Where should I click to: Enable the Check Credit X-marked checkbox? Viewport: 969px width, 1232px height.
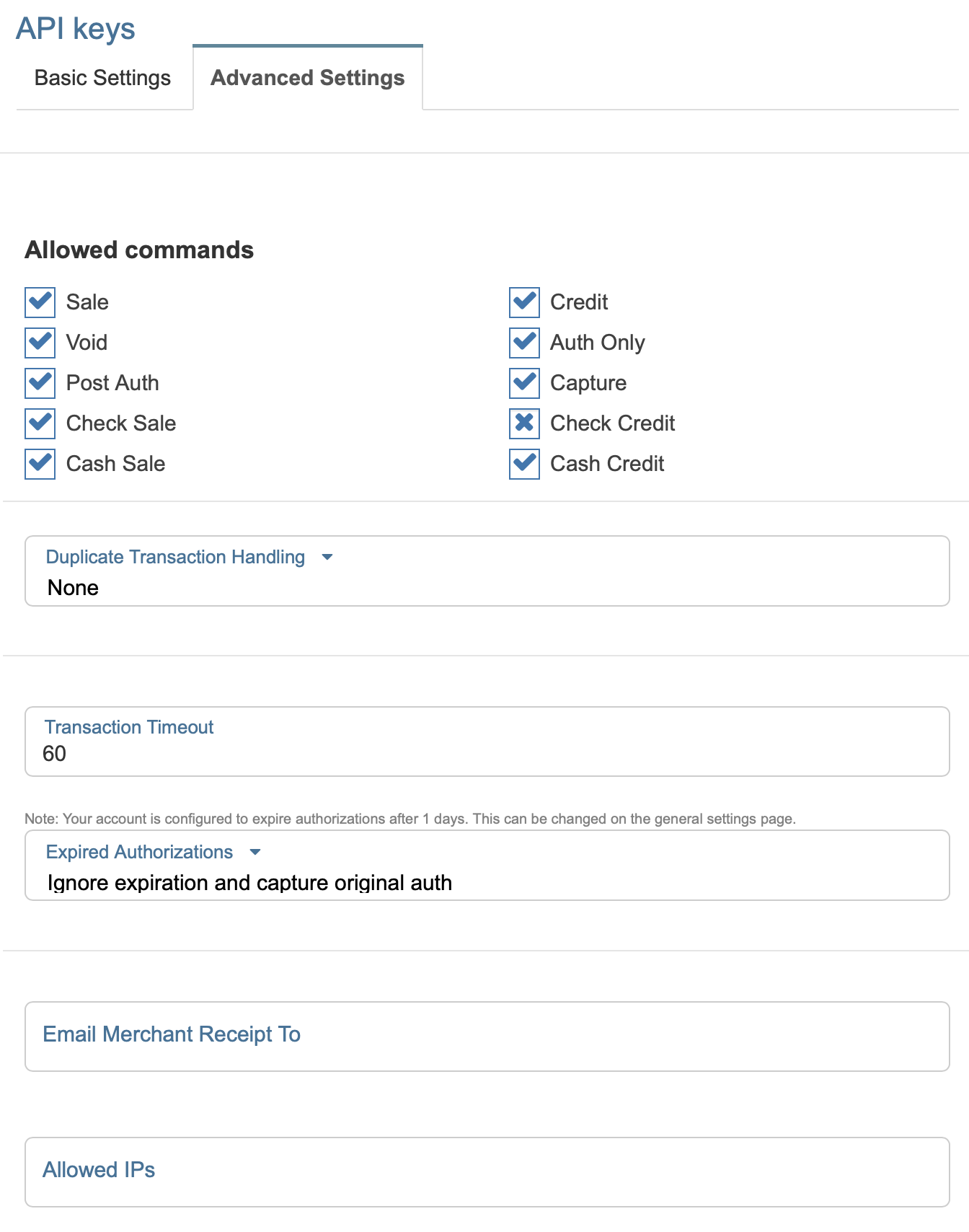tap(524, 423)
